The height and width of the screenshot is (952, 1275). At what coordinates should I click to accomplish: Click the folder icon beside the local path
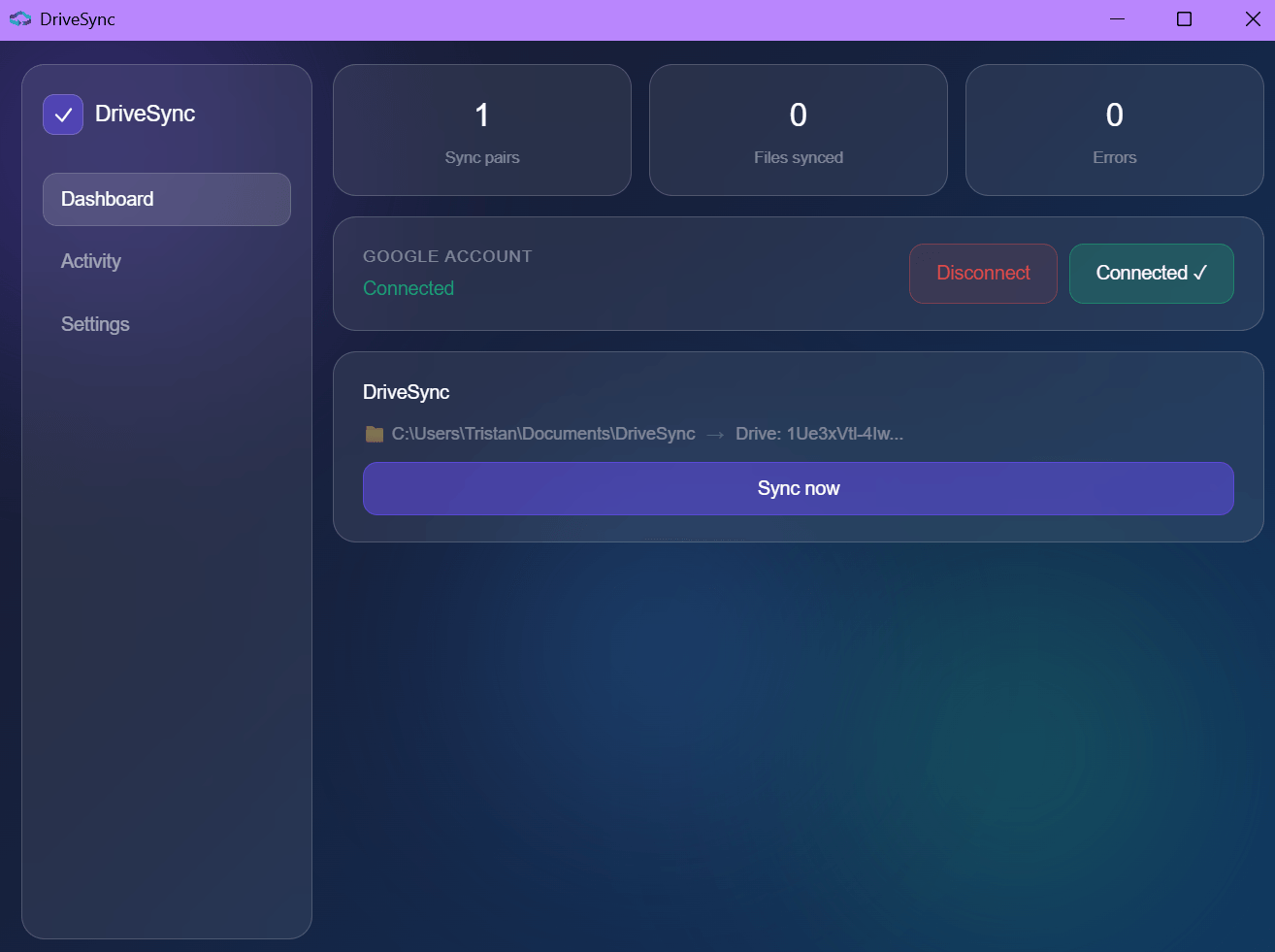tap(375, 434)
